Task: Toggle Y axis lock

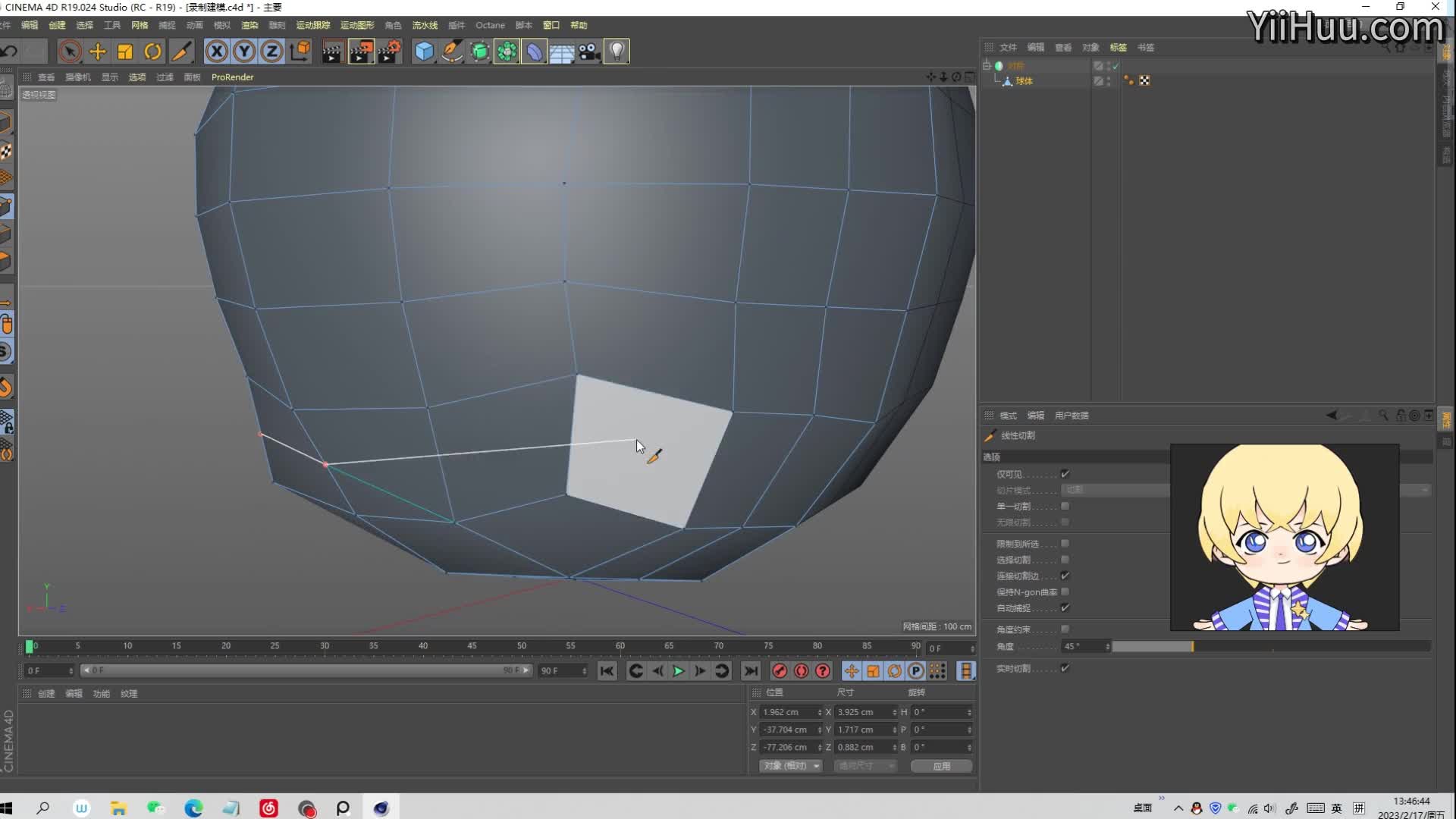Action: click(244, 52)
